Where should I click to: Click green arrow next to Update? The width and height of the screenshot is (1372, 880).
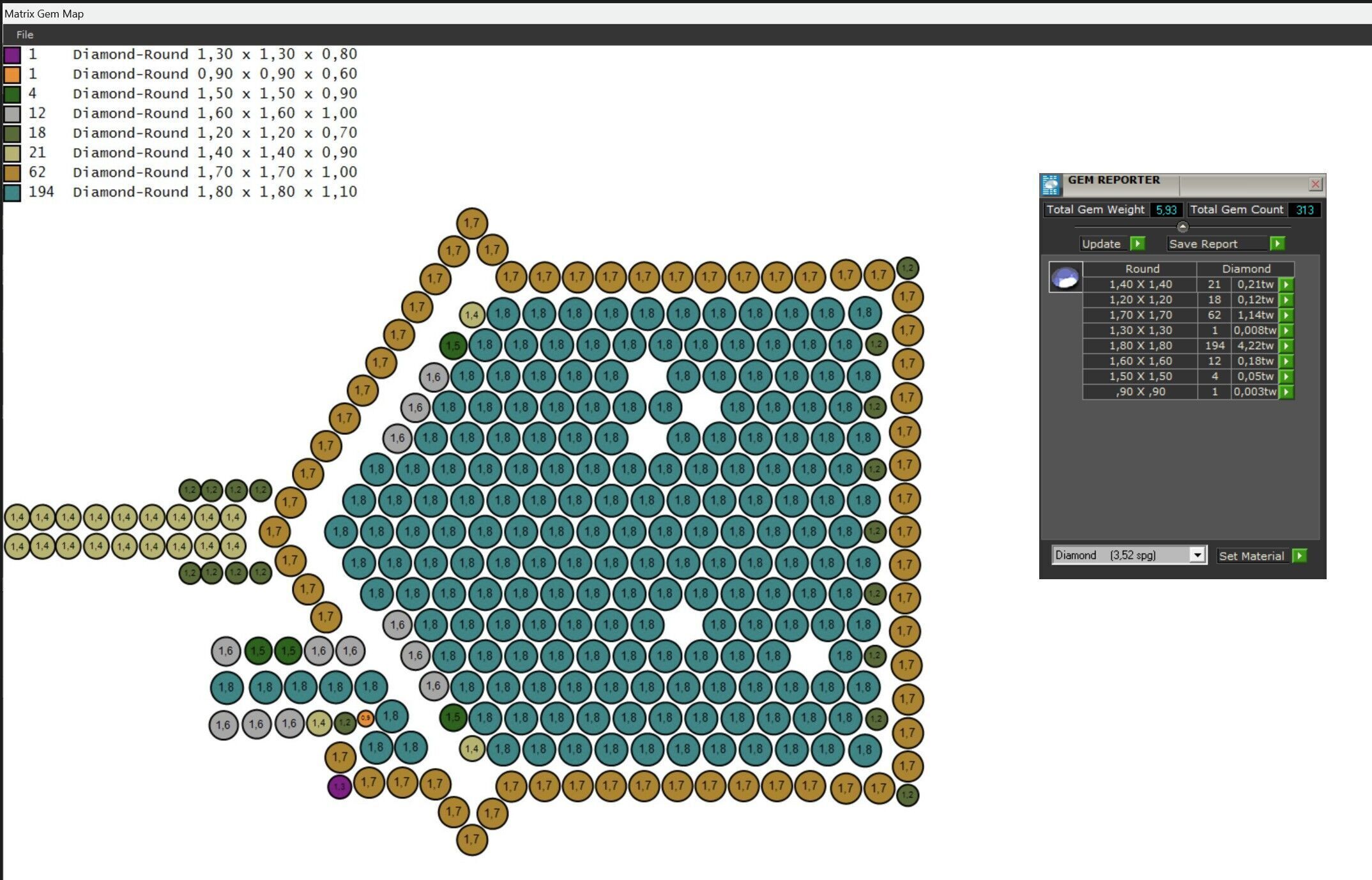[x=1138, y=244]
